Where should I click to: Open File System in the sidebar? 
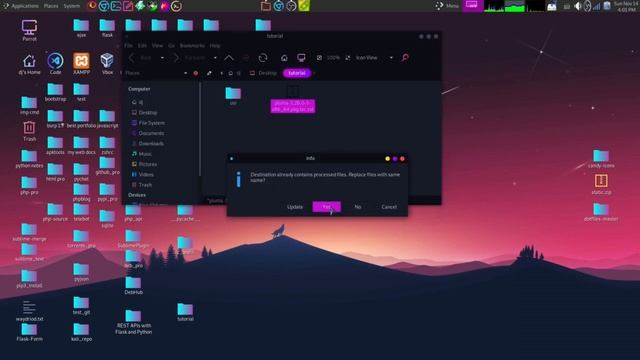148,123
